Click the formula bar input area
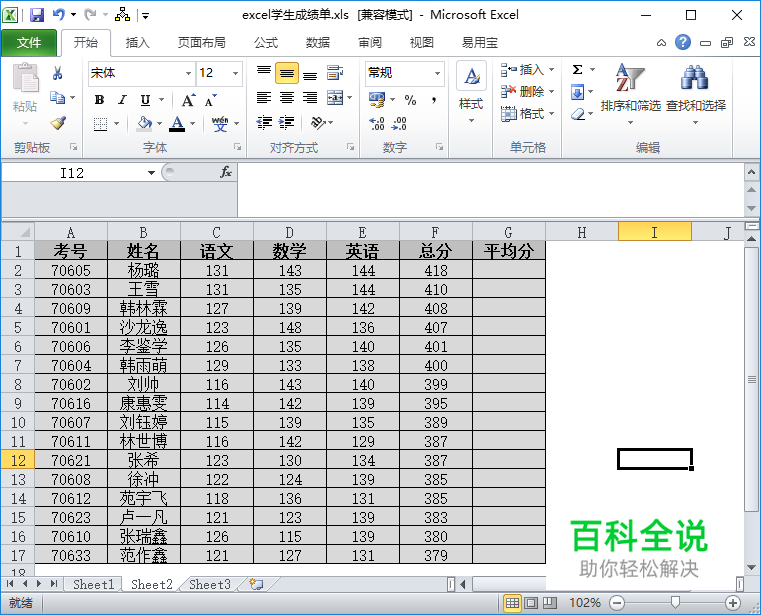The height and width of the screenshot is (615, 761). 490,190
